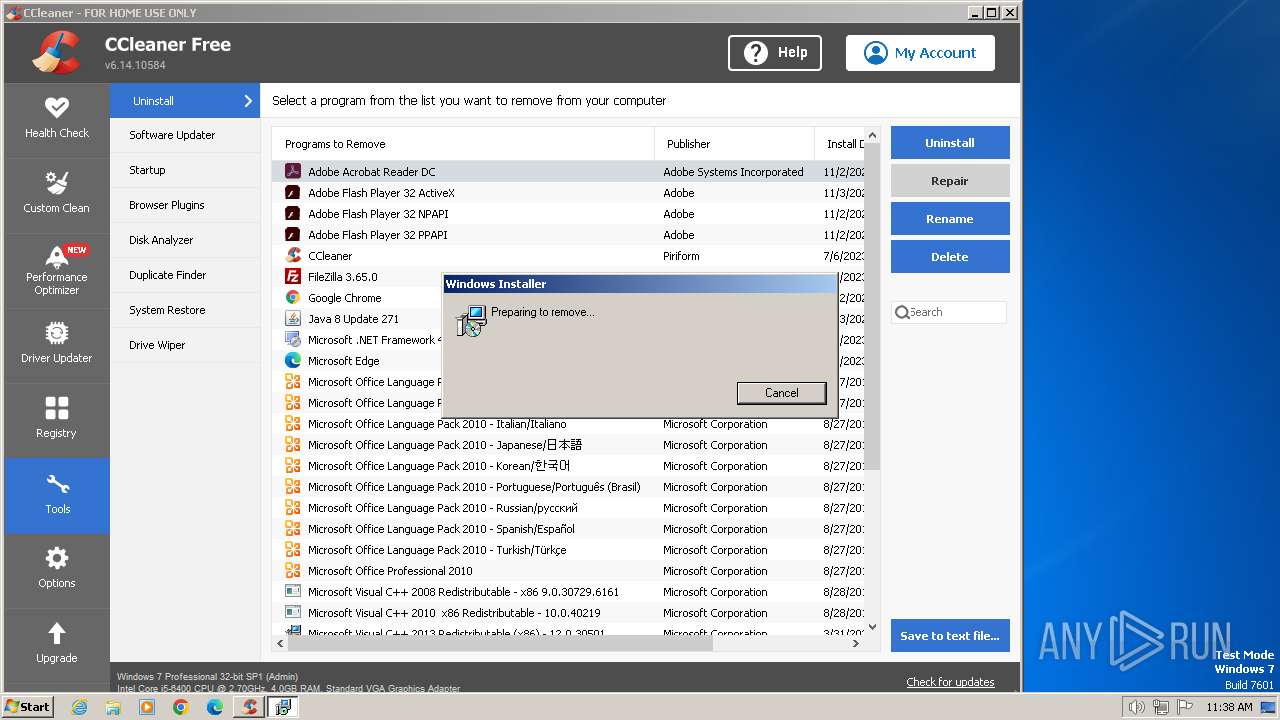Select Adobe Flash Player 32 NPAPI row
The width and height of the screenshot is (1280, 720).
pos(568,213)
